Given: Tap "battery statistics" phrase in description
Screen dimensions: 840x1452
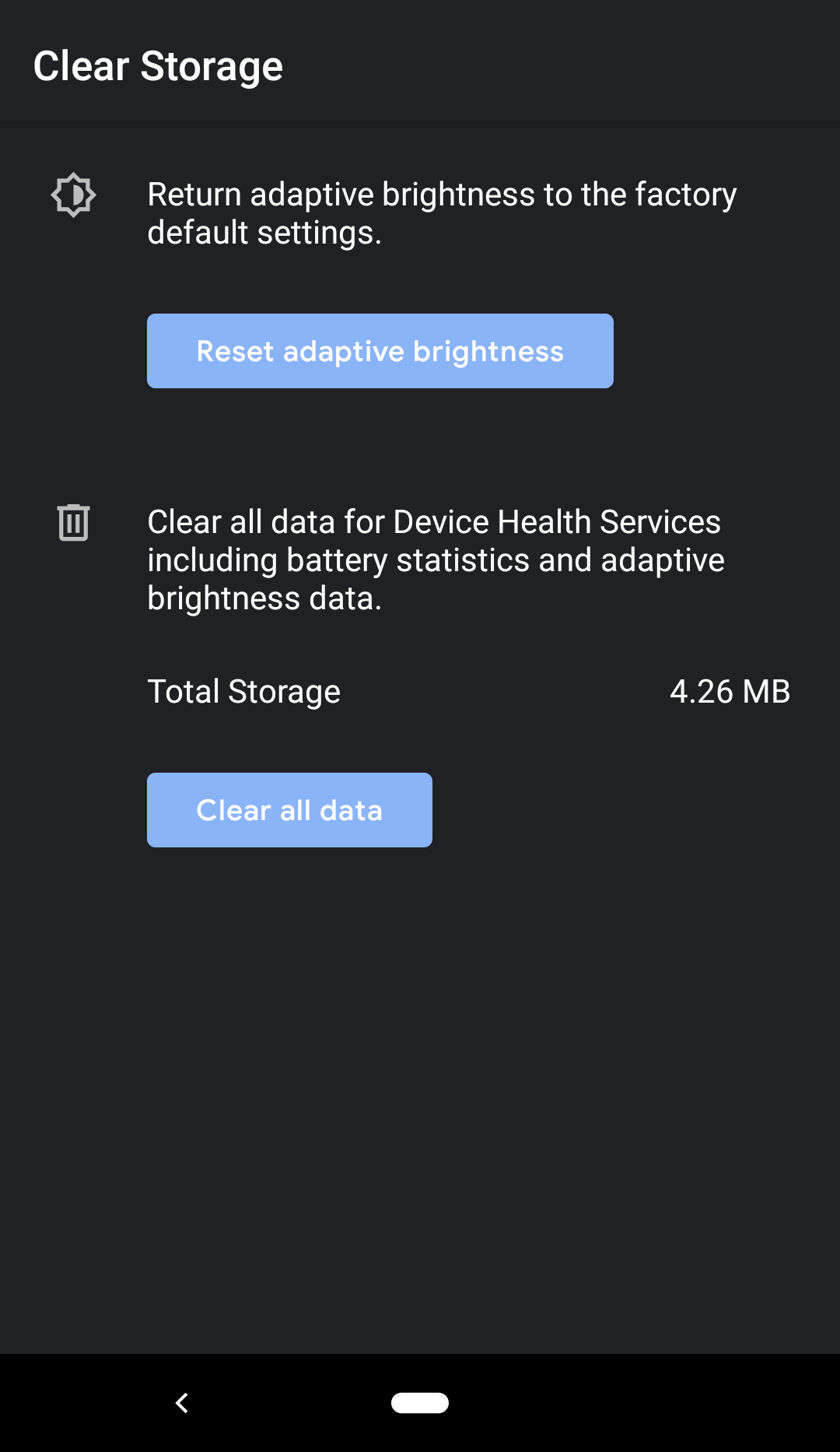Looking at the screenshot, I should [x=408, y=560].
